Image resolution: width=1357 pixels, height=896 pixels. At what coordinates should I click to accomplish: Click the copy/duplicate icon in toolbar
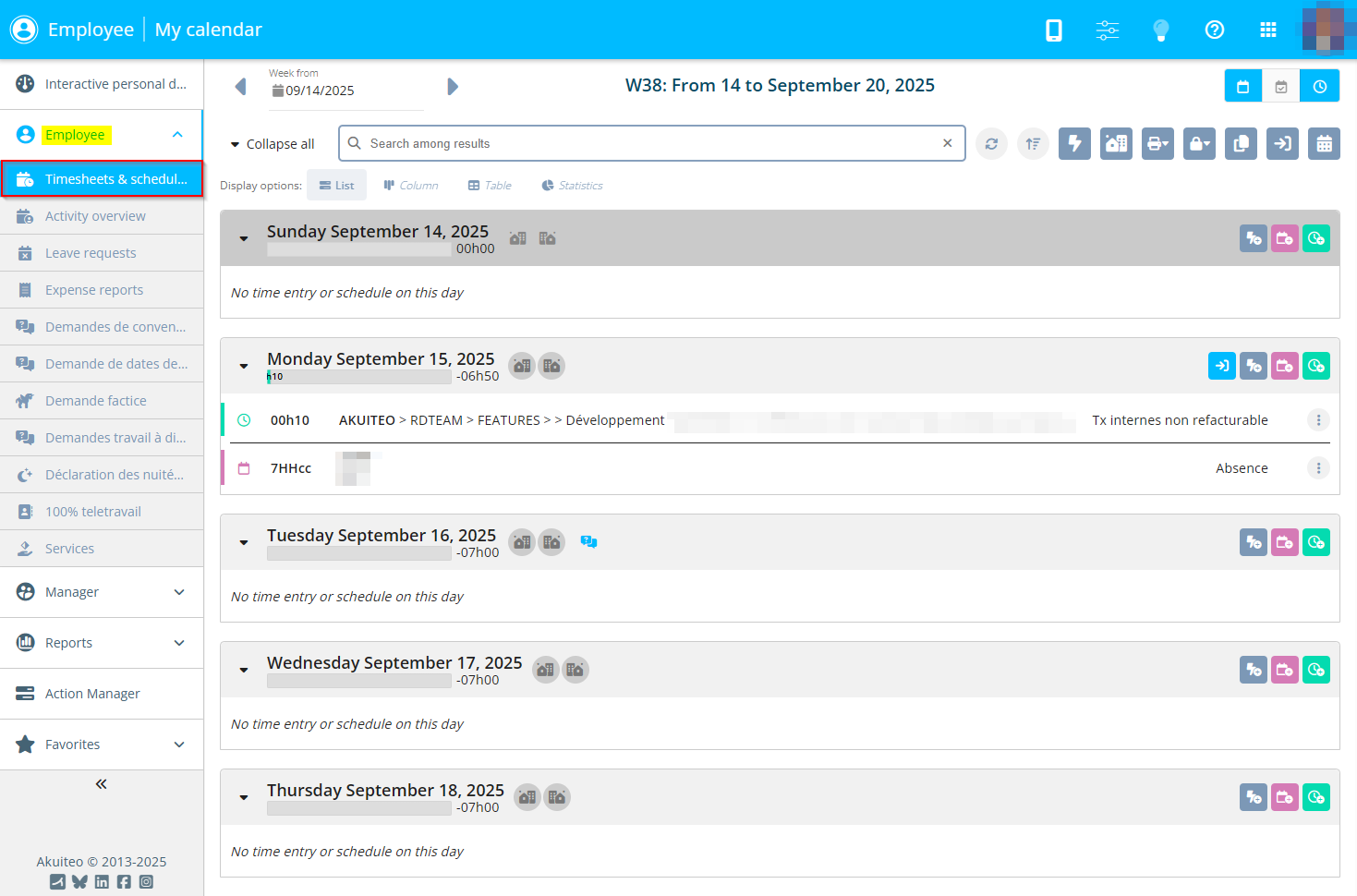(x=1241, y=144)
